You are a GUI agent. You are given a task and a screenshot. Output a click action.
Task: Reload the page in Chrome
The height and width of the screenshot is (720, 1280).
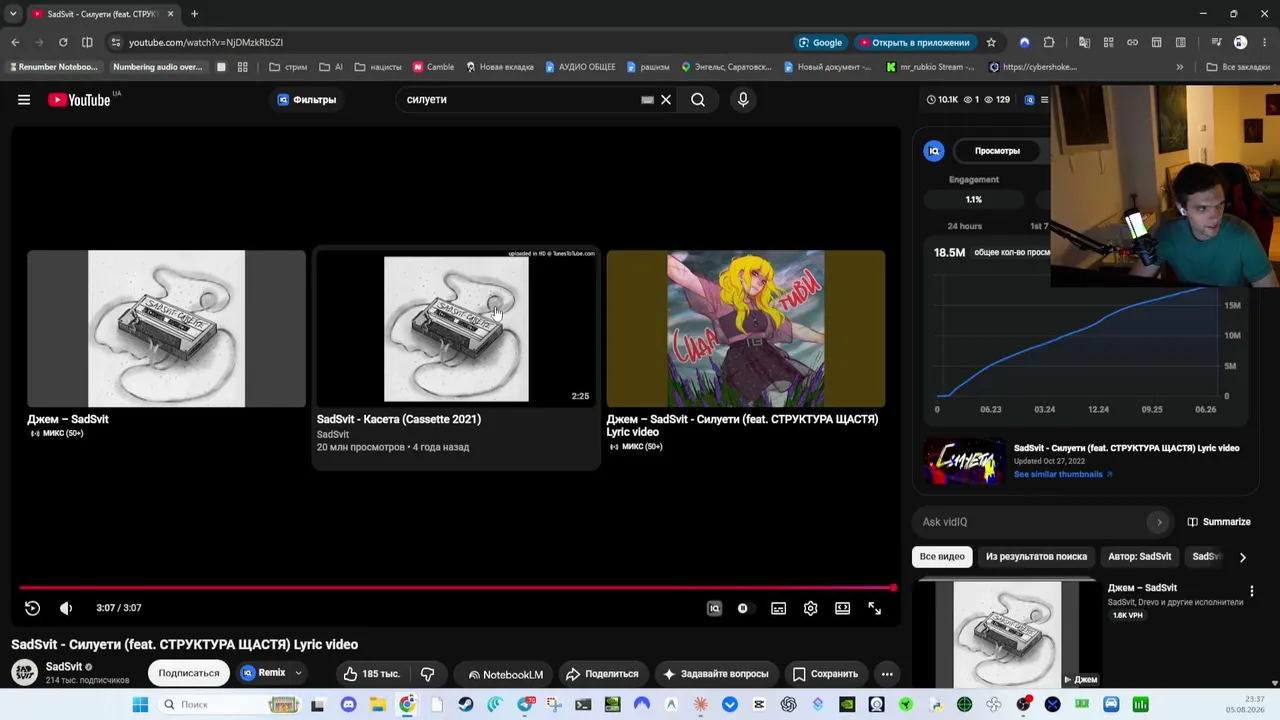click(63, 42)
